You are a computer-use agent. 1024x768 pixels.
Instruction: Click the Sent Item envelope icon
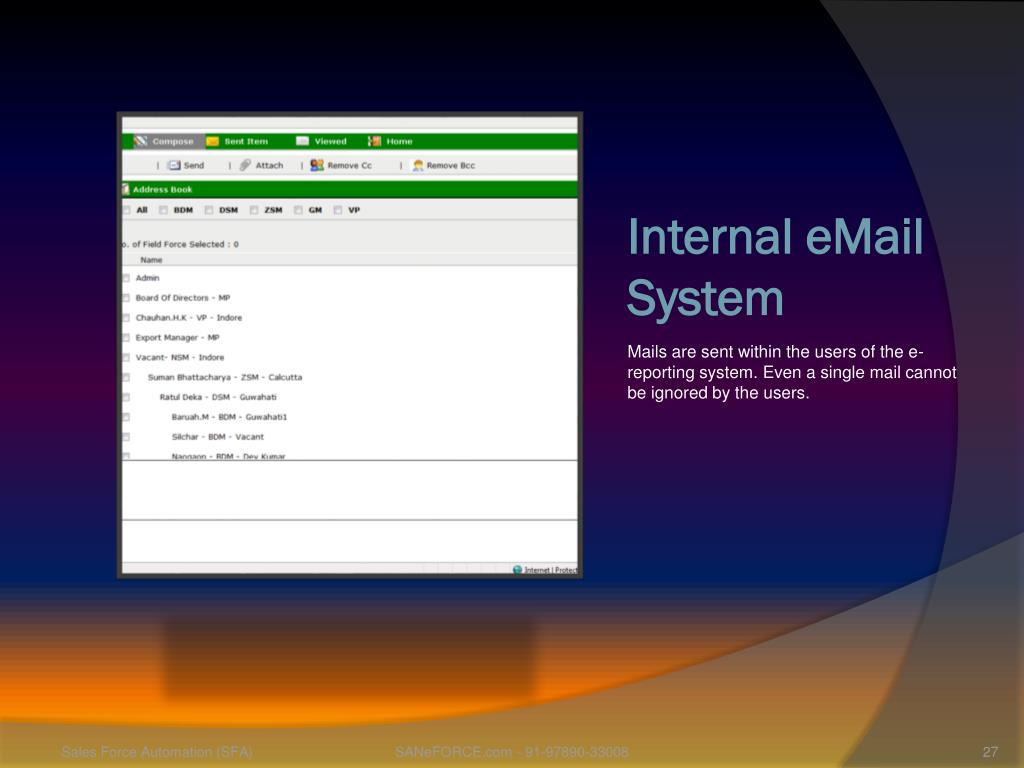pyautogui.click(x=212, y=141)
